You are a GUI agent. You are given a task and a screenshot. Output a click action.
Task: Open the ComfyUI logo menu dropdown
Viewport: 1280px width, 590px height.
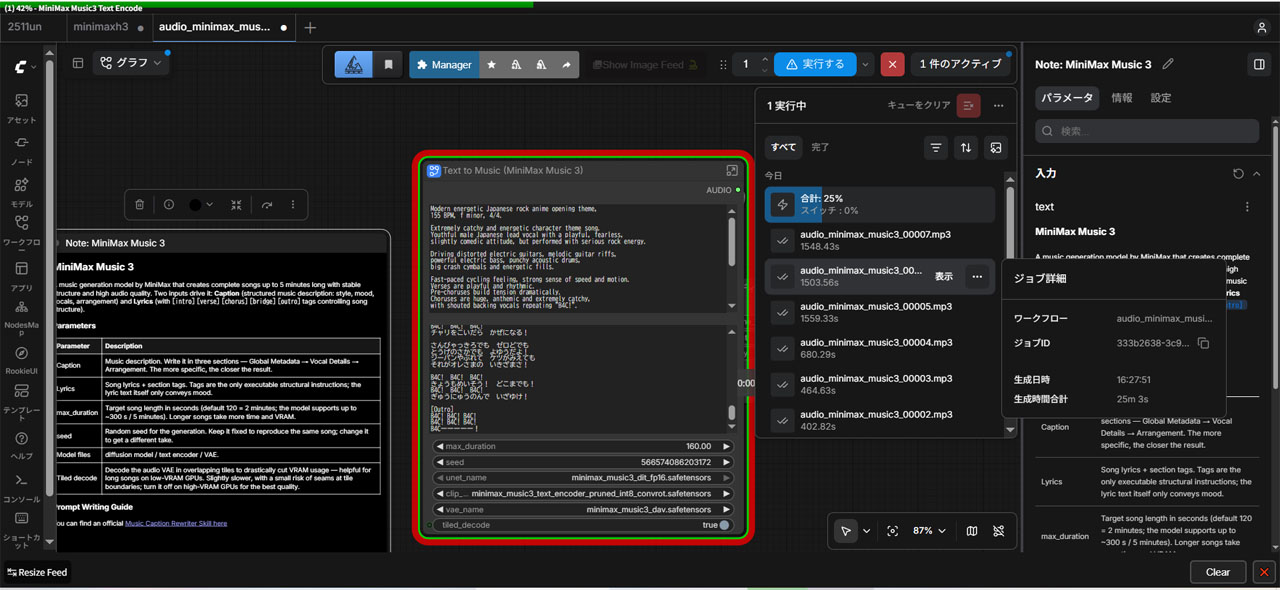[x=26, y=67]
